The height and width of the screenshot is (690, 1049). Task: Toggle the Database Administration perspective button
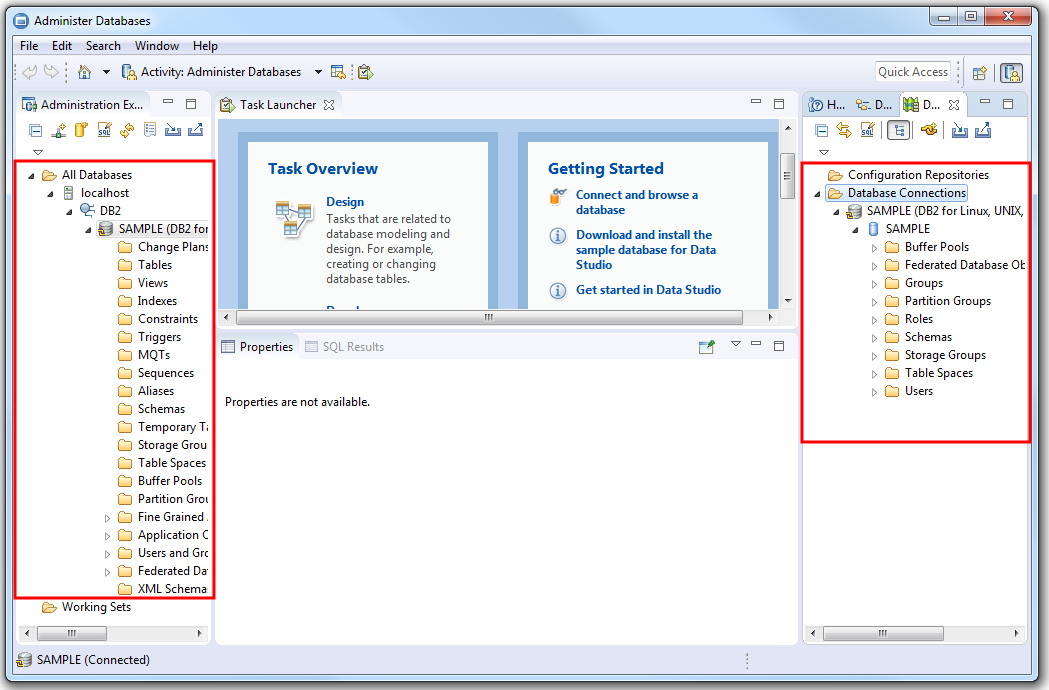1012,72
